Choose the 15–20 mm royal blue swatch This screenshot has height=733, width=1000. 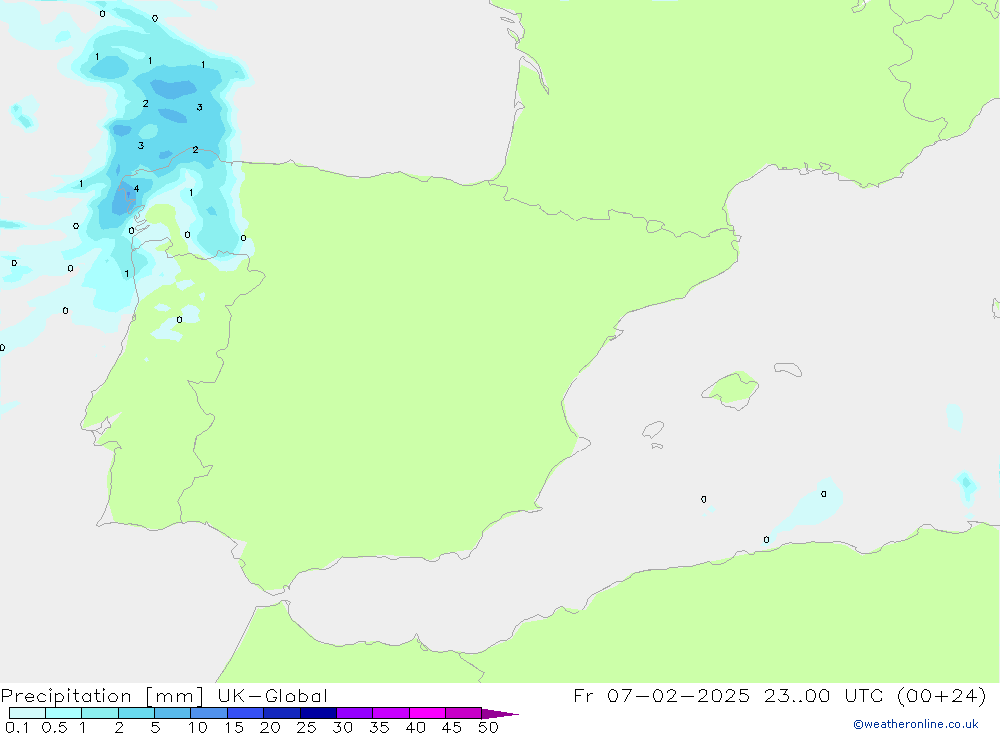coord(246,713)
